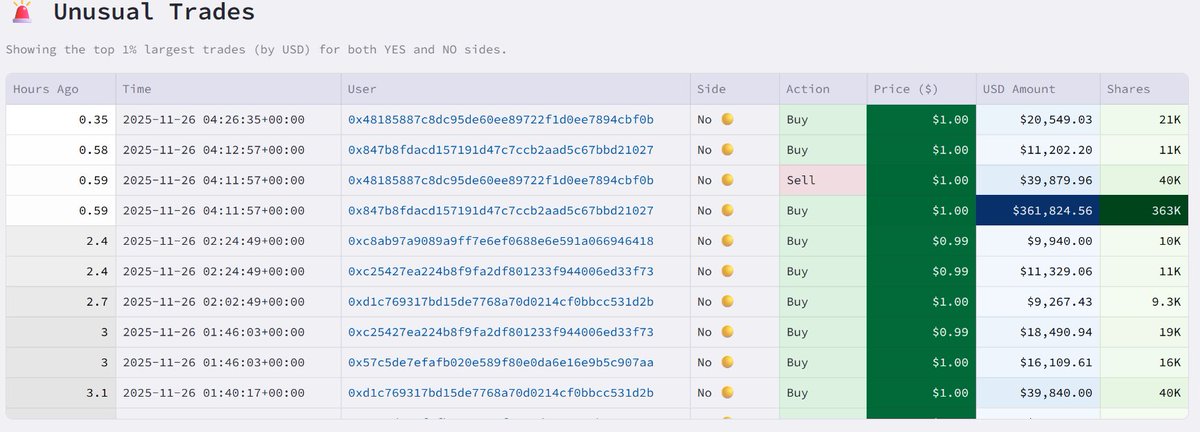Click the coin icon in the $39,840.00 row

pyautogui.click(x=728, y=393)
